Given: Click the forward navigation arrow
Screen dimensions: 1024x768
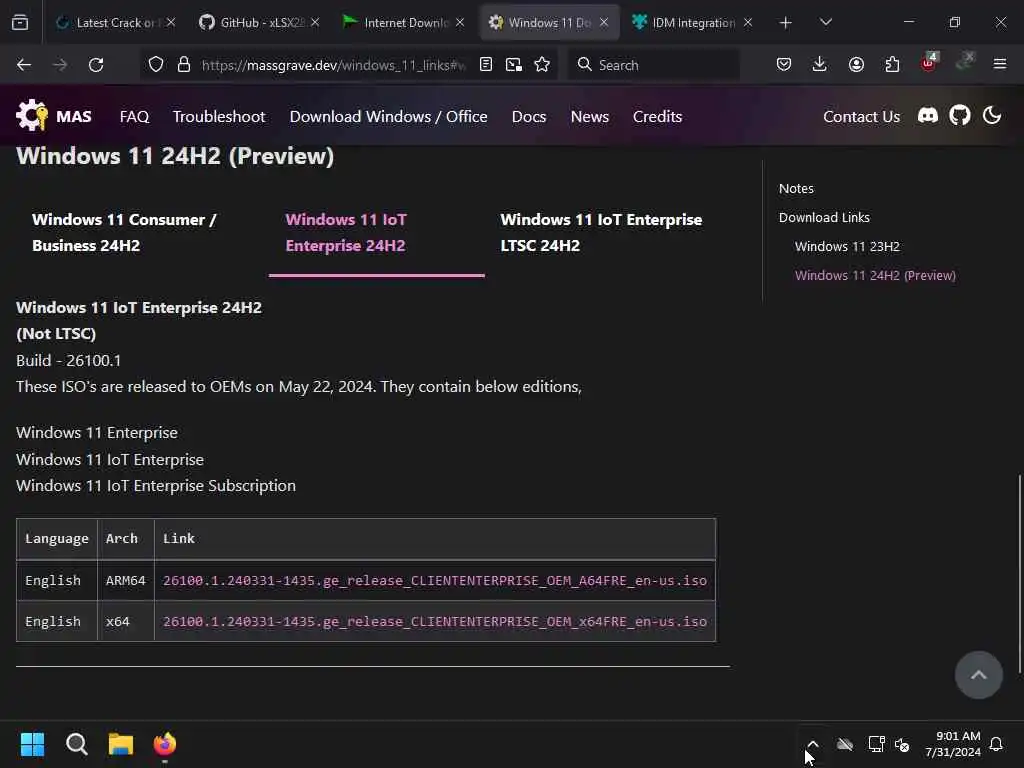Looking at the screenshot, I should (x=60, y=65).
